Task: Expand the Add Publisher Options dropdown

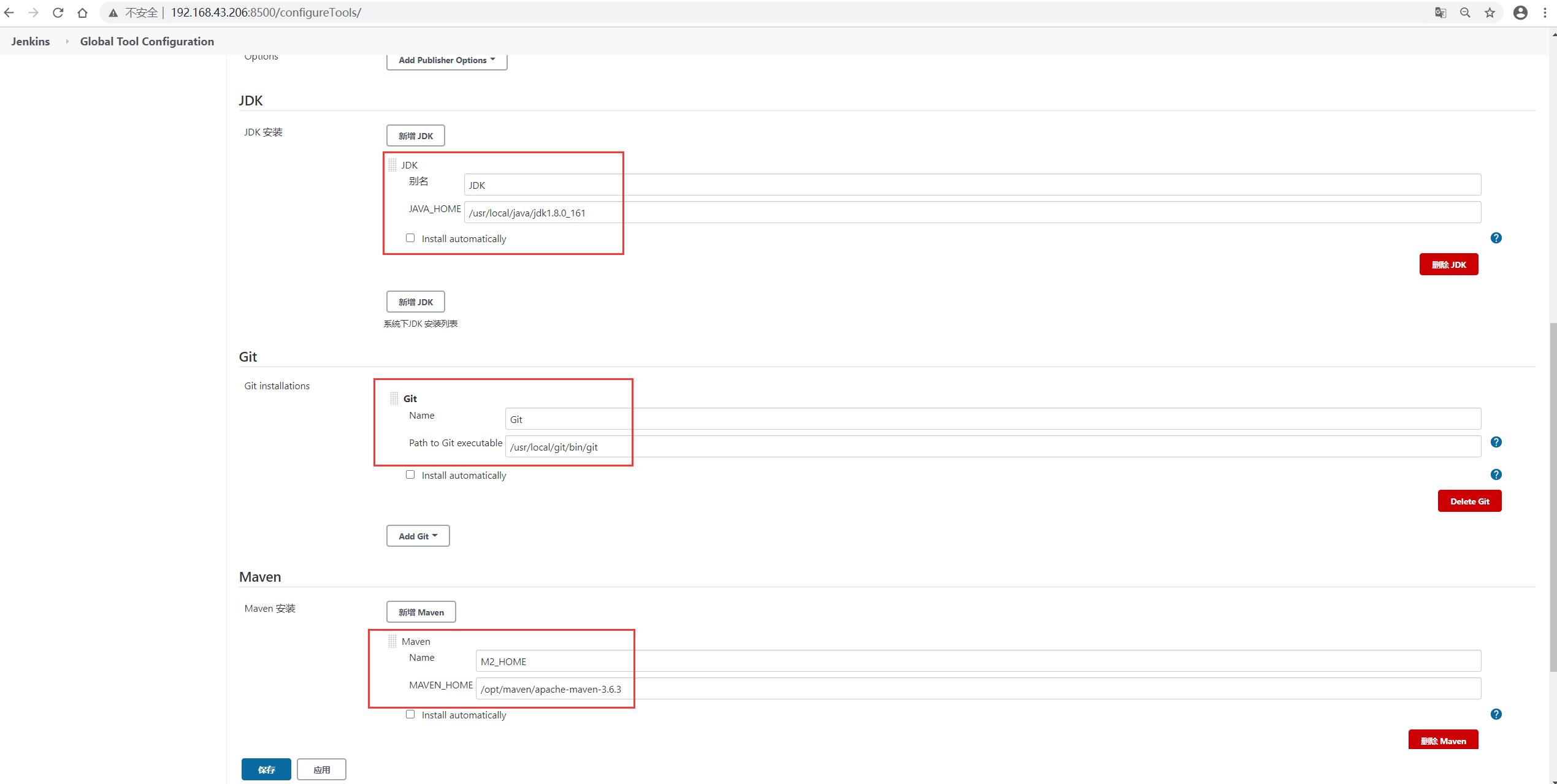Action: tap(446, 60)
